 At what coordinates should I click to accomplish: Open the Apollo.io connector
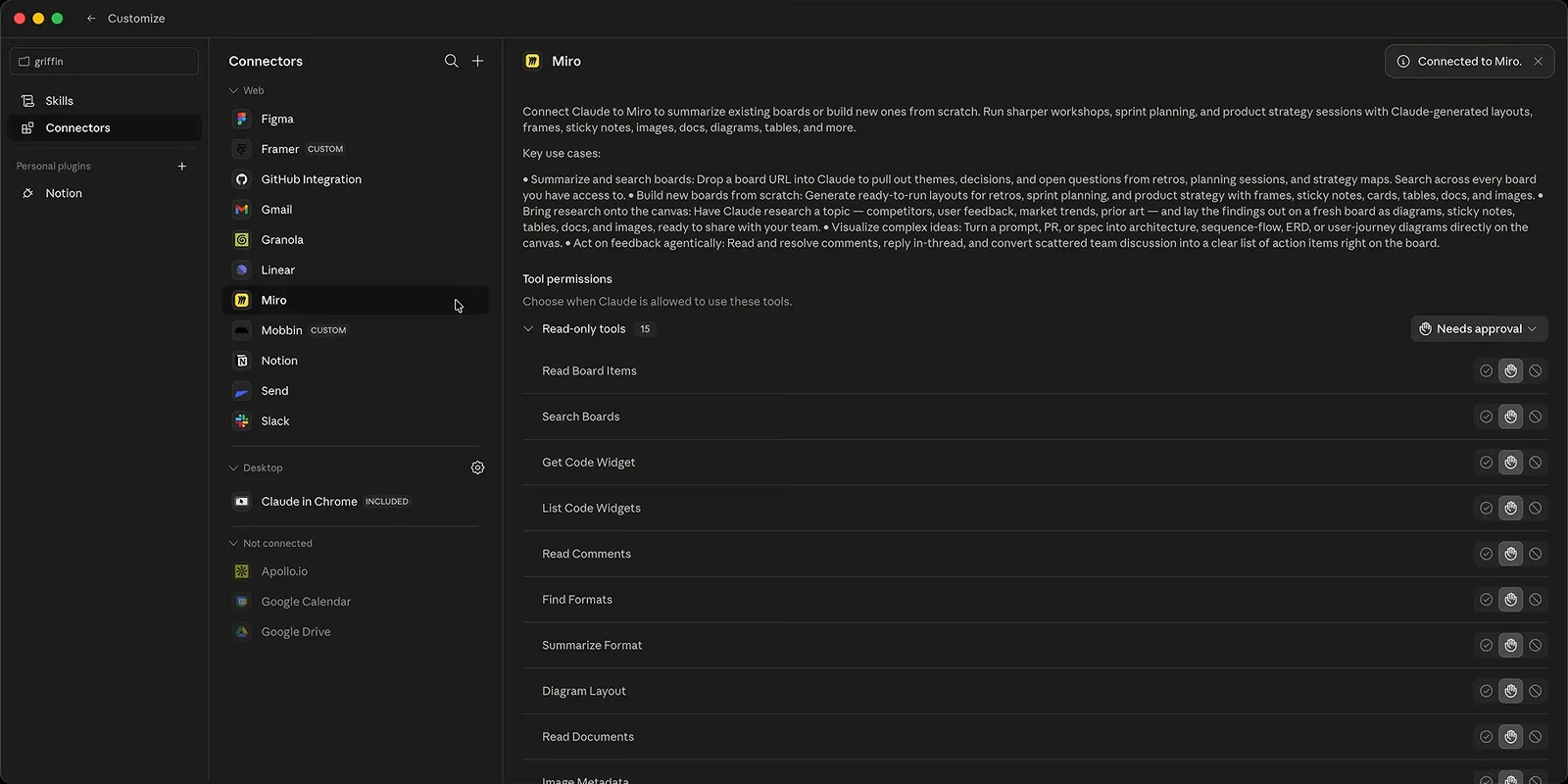point(356,571)
